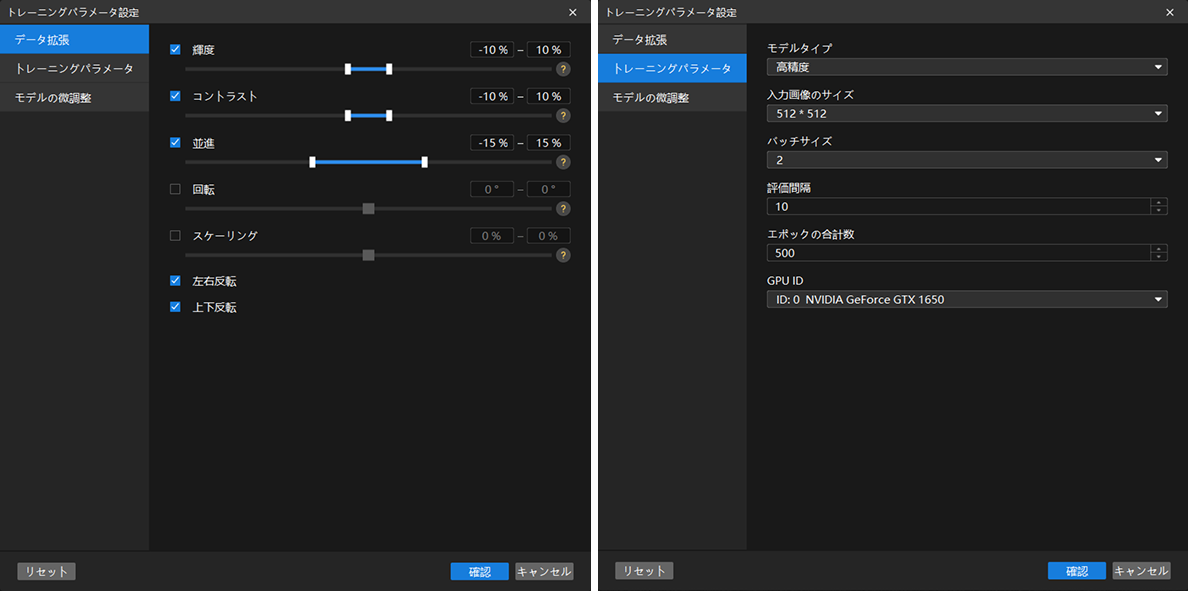Close the right training parameter dialog

1170,12
